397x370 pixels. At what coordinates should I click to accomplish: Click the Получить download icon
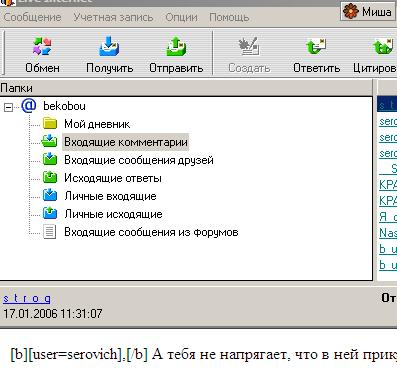tap(109, 46)
